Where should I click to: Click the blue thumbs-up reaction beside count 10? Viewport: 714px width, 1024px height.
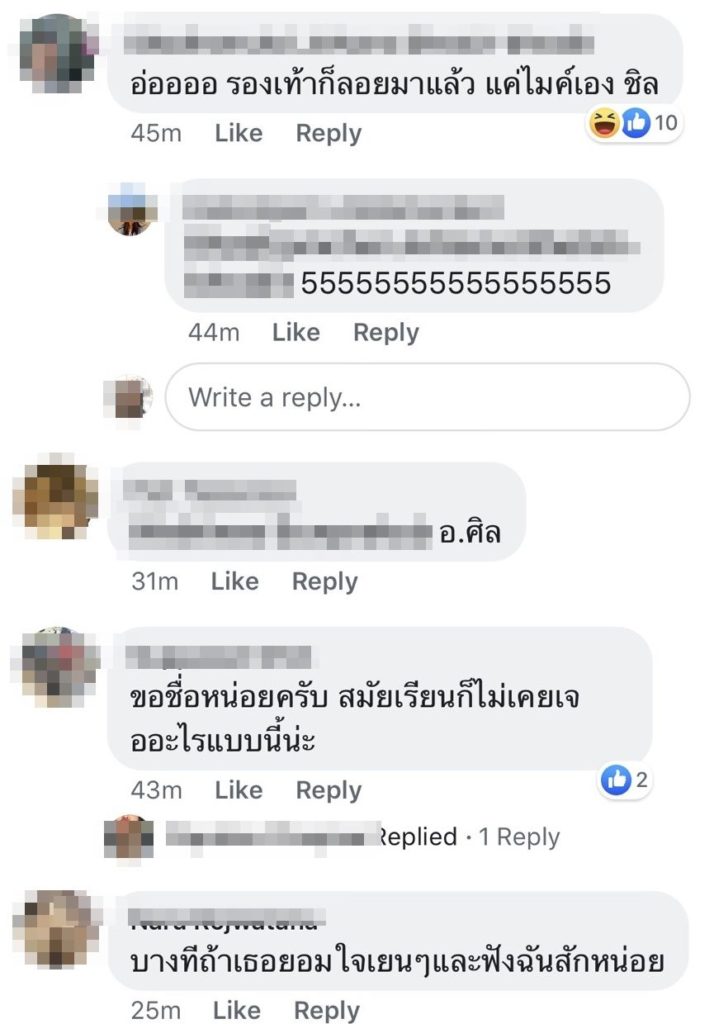pos(636,123)
